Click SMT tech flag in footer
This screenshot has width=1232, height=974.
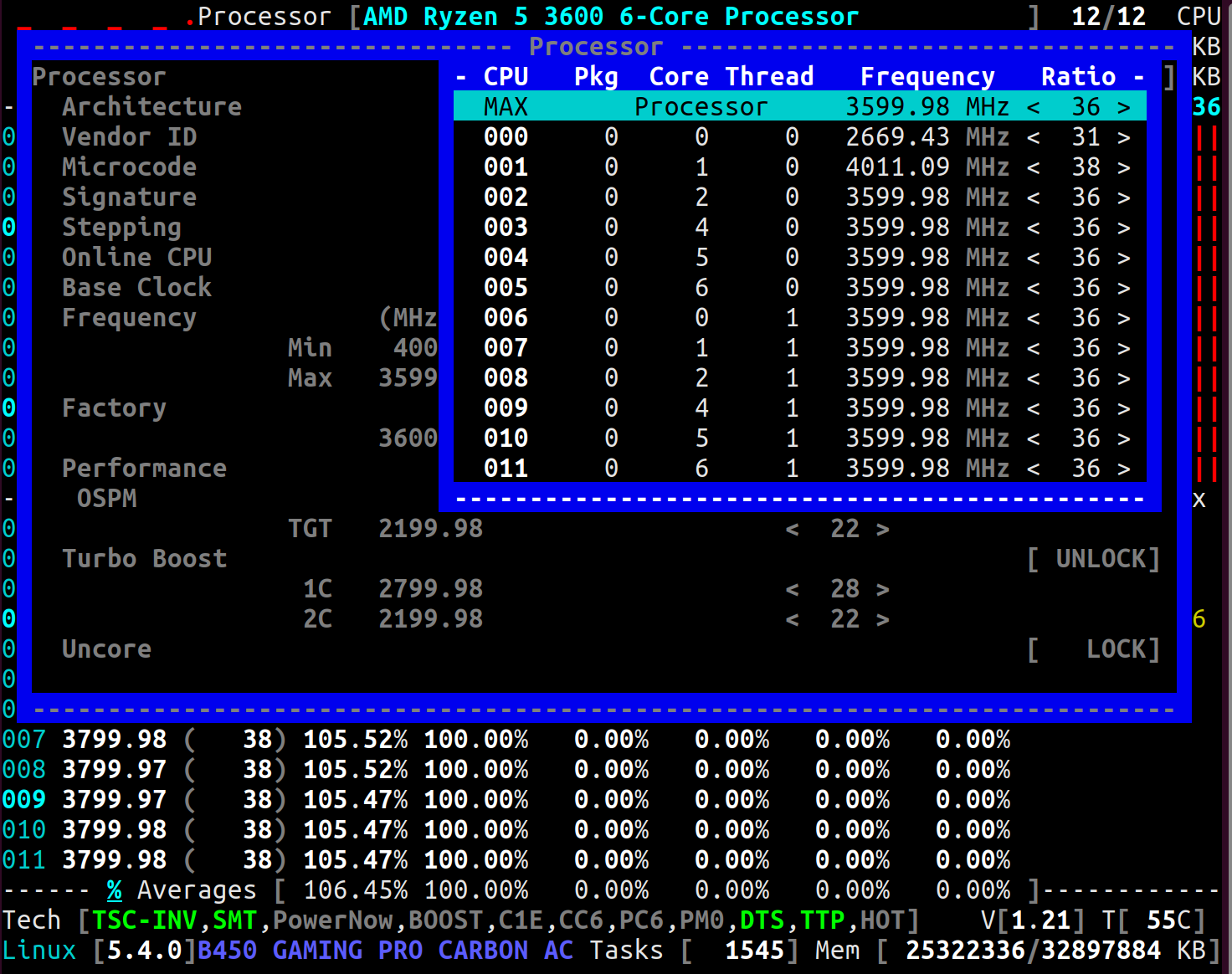pyautogui.click(x=234, y=920)
